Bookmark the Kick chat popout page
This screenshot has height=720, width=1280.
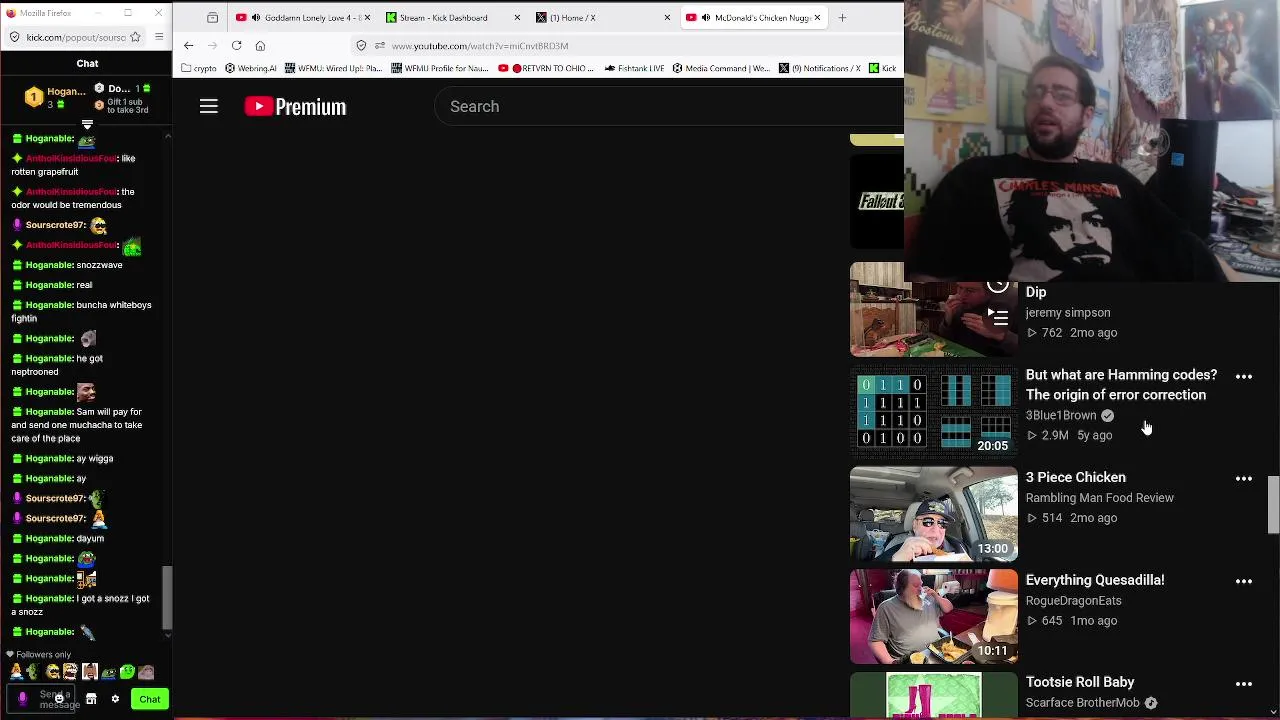click(x=135, y=37)
